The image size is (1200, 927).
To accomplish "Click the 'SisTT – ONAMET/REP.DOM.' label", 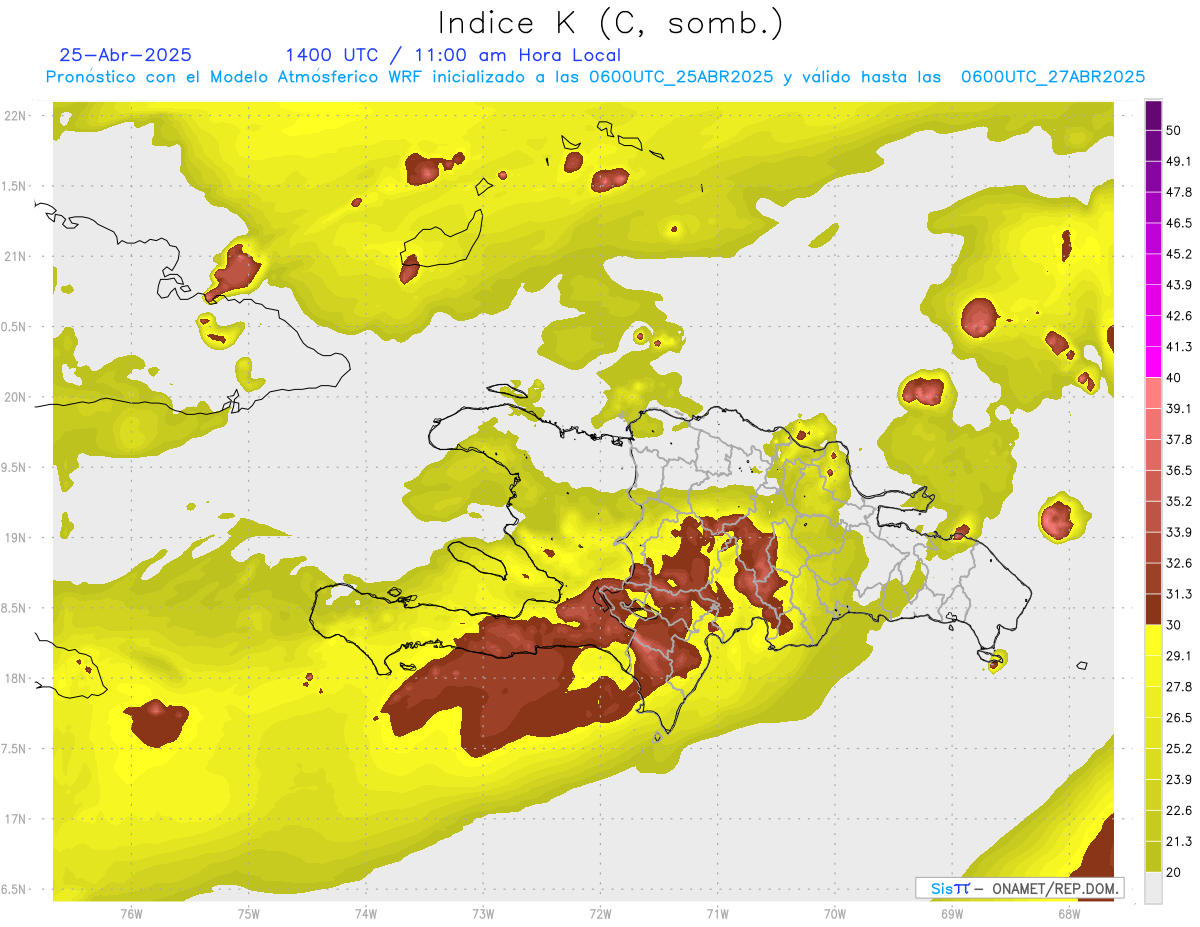I will (x=1020, y=888).
